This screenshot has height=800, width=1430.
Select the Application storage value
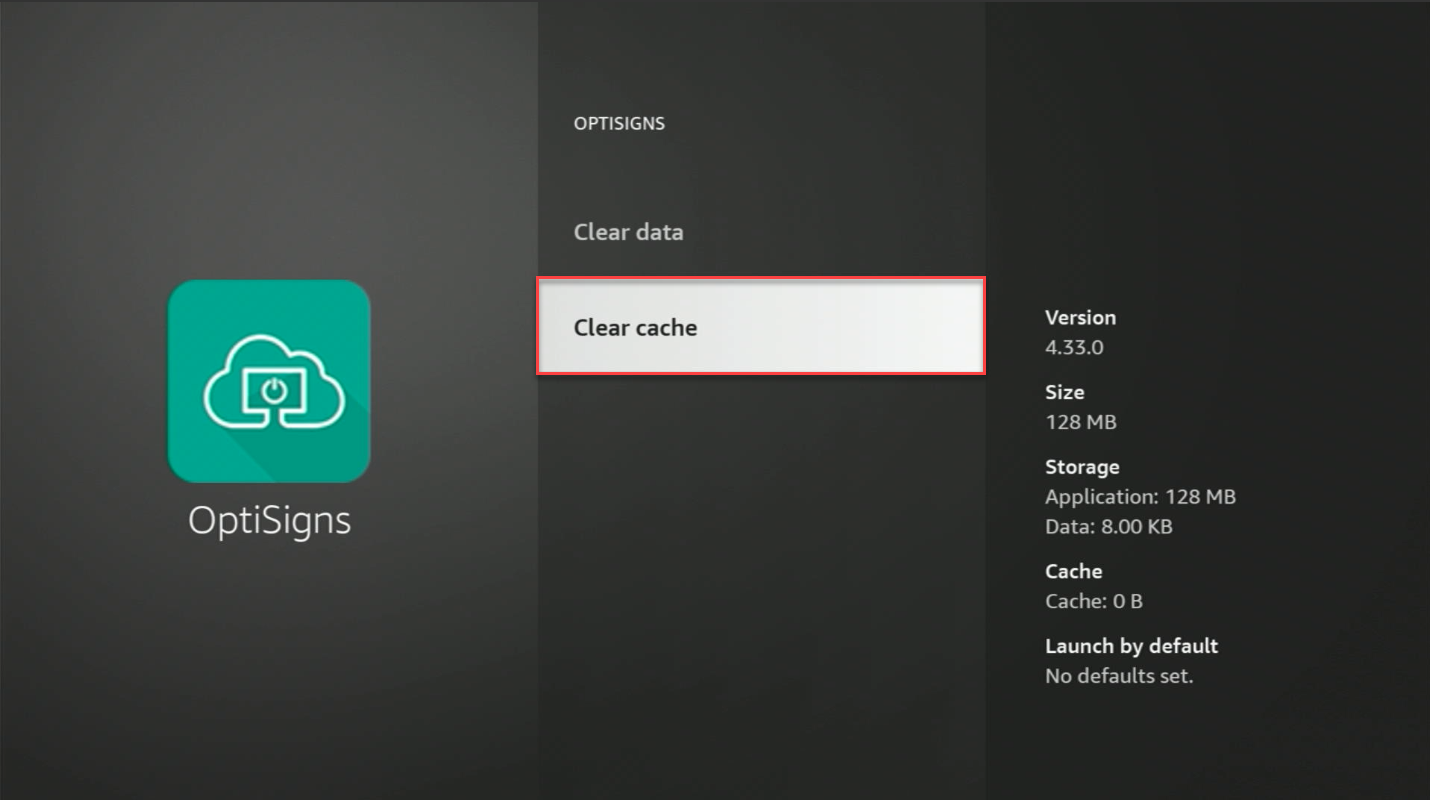point(1140,496)
